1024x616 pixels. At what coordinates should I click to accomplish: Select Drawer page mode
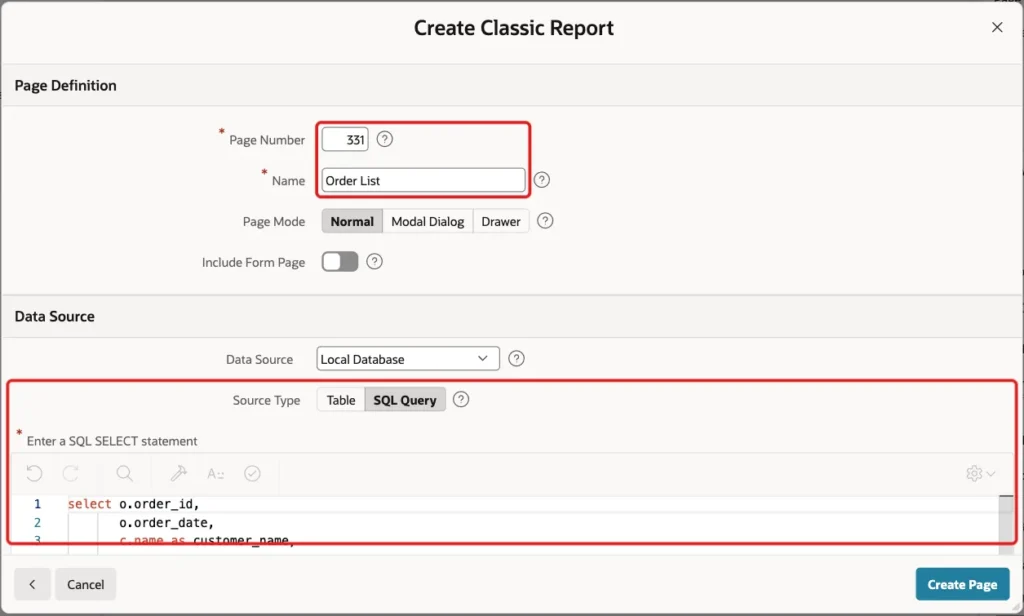point(501,221)
